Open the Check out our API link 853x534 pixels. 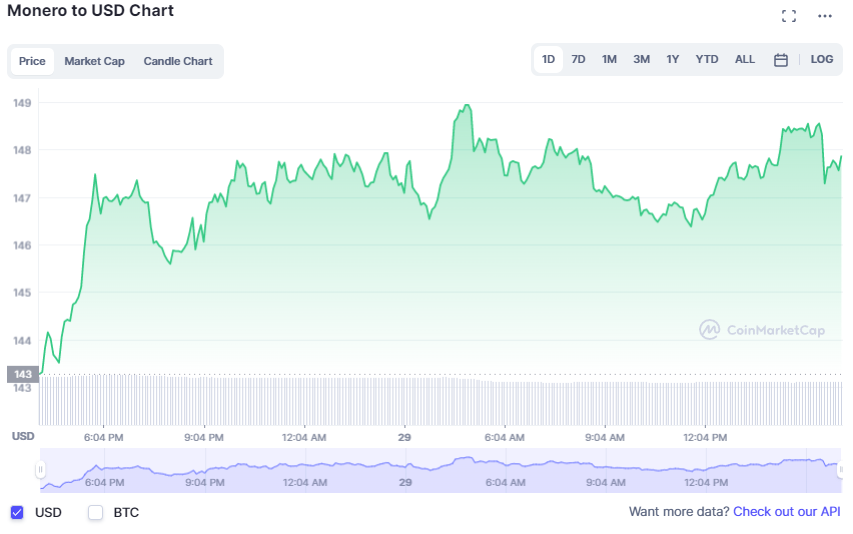pyautogui.click(x=787, y=512)
